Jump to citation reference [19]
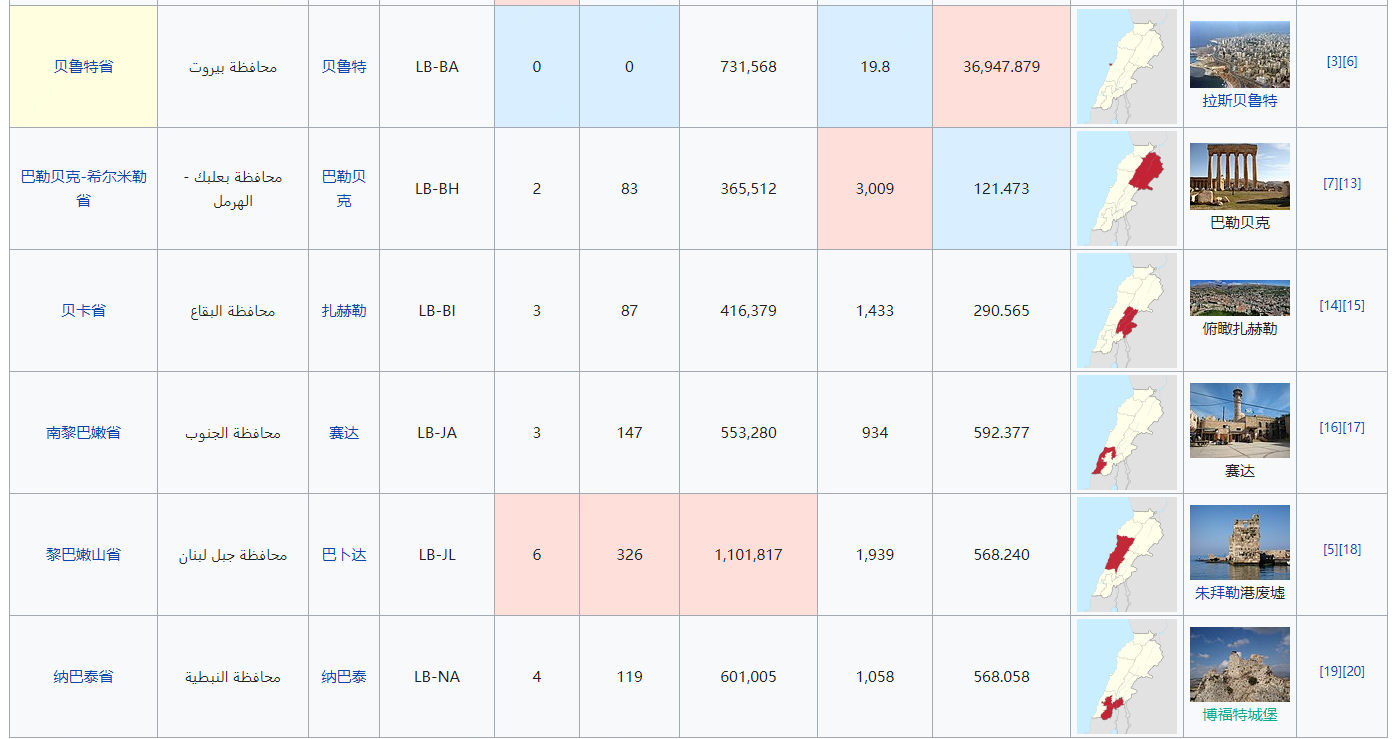Screen dimensions: 1398x739 coord(1330,672)
